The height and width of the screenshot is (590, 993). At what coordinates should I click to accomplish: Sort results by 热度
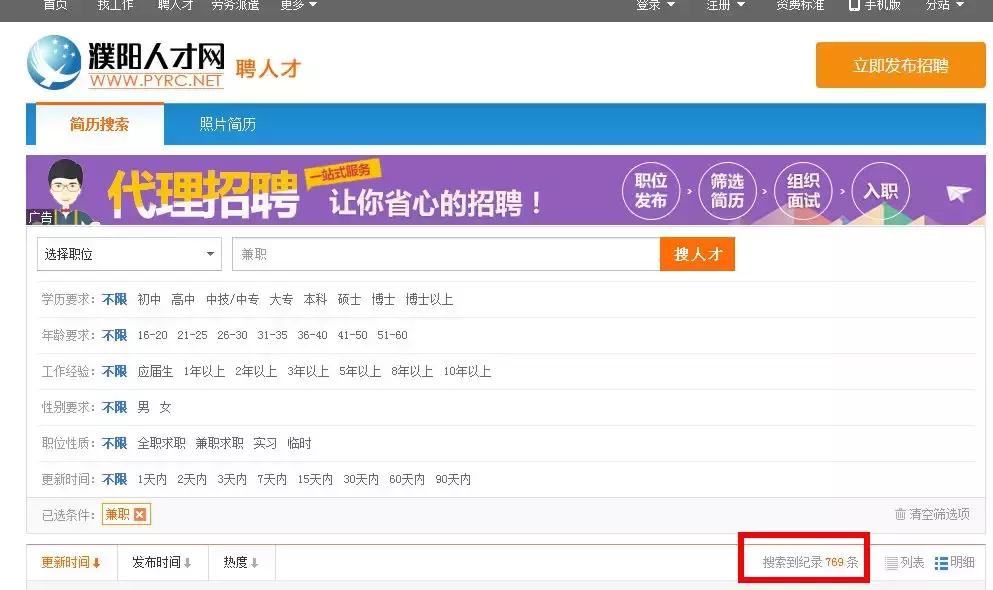tap(240, 562)
